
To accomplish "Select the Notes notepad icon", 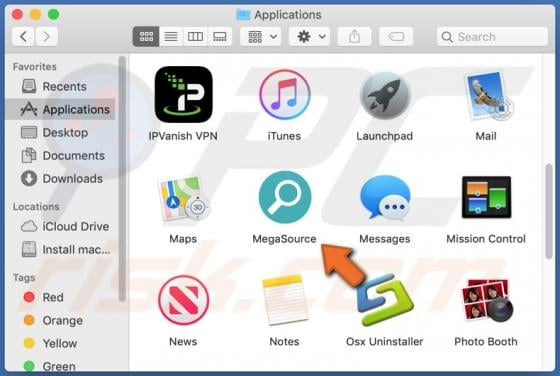I will (285, 300).
